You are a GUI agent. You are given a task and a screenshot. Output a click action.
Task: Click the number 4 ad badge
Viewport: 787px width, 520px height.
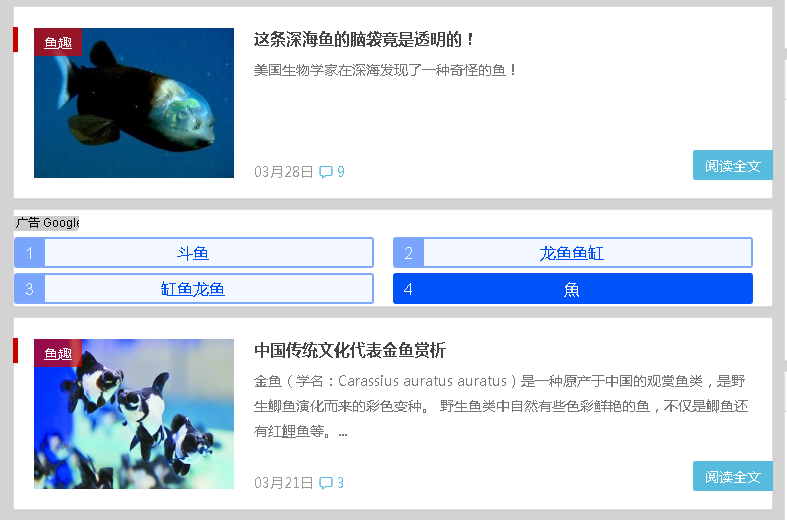409,289
